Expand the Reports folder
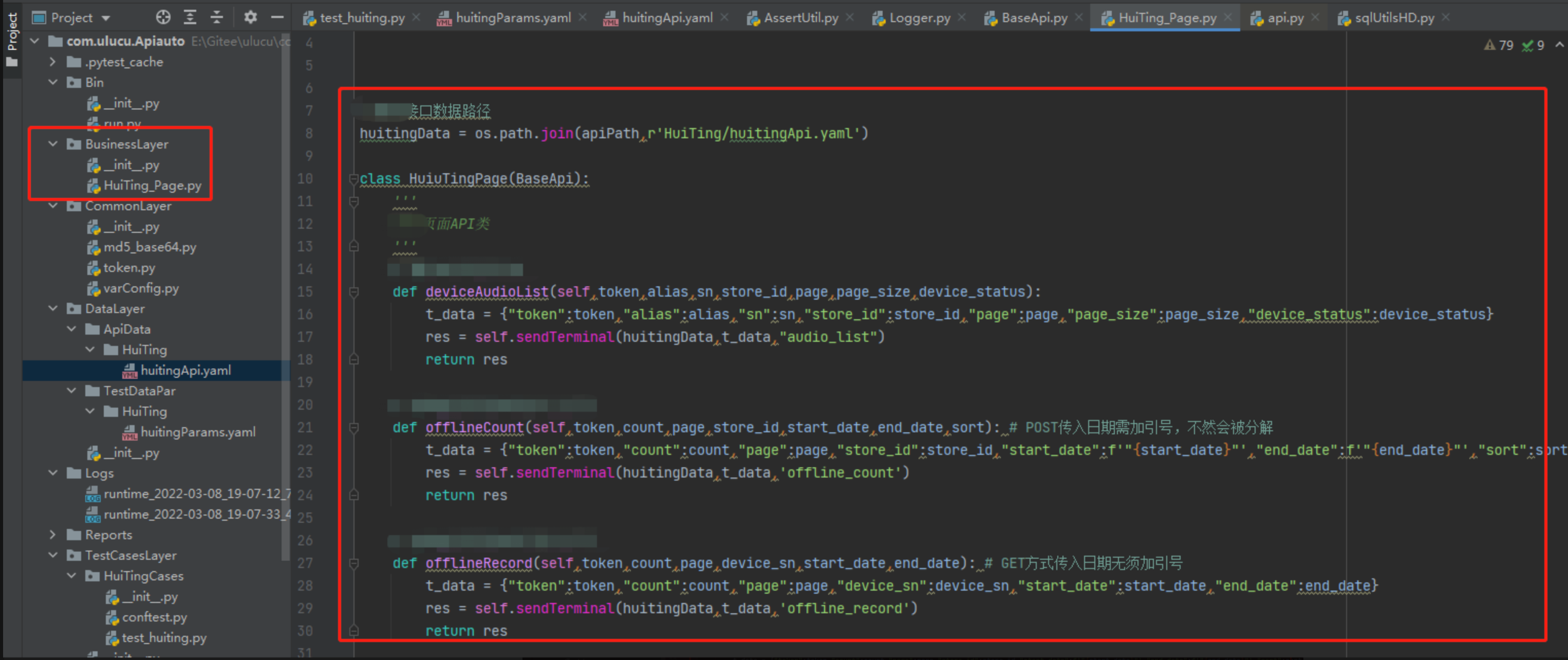This screenshot has height=660, width=1568. tap(53, 535)
